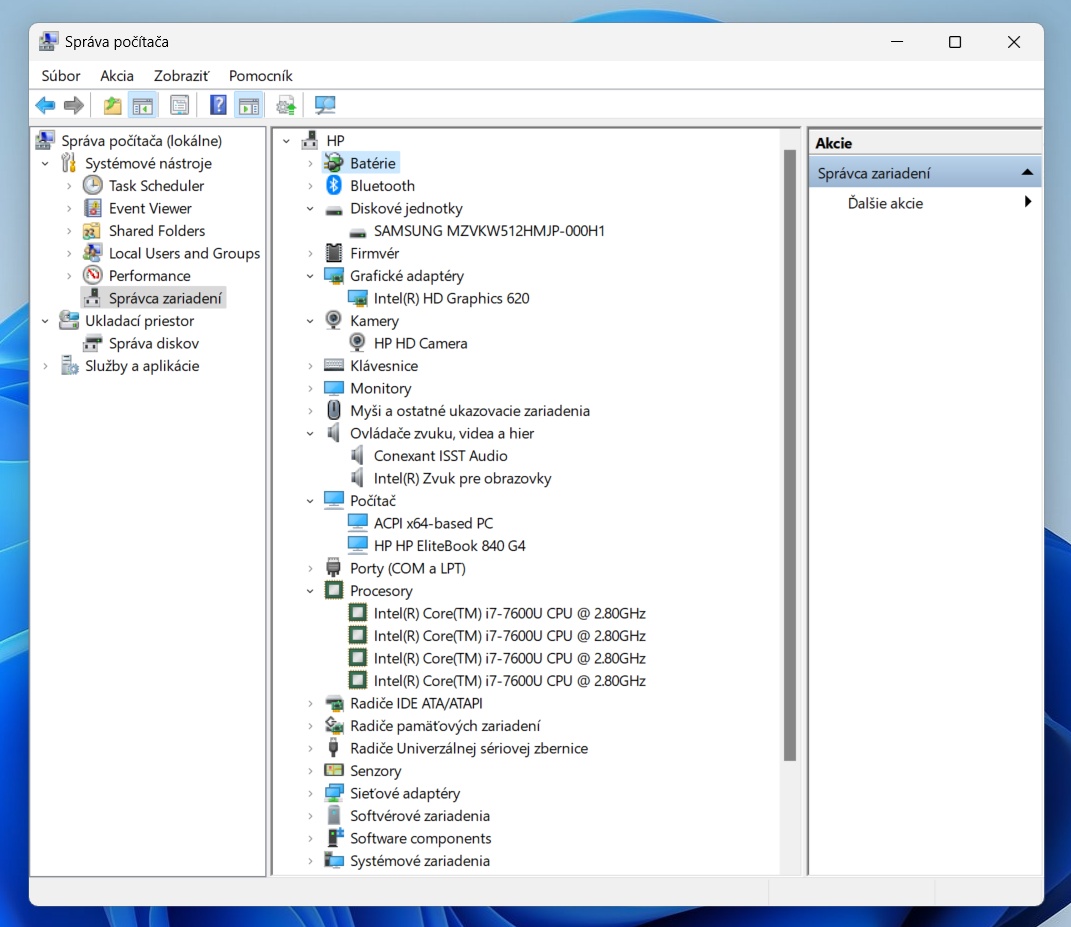Viewport: 1071px width, 927px height.
Task: Click the Up one level folder icon
Action: (x=112, y=105)
